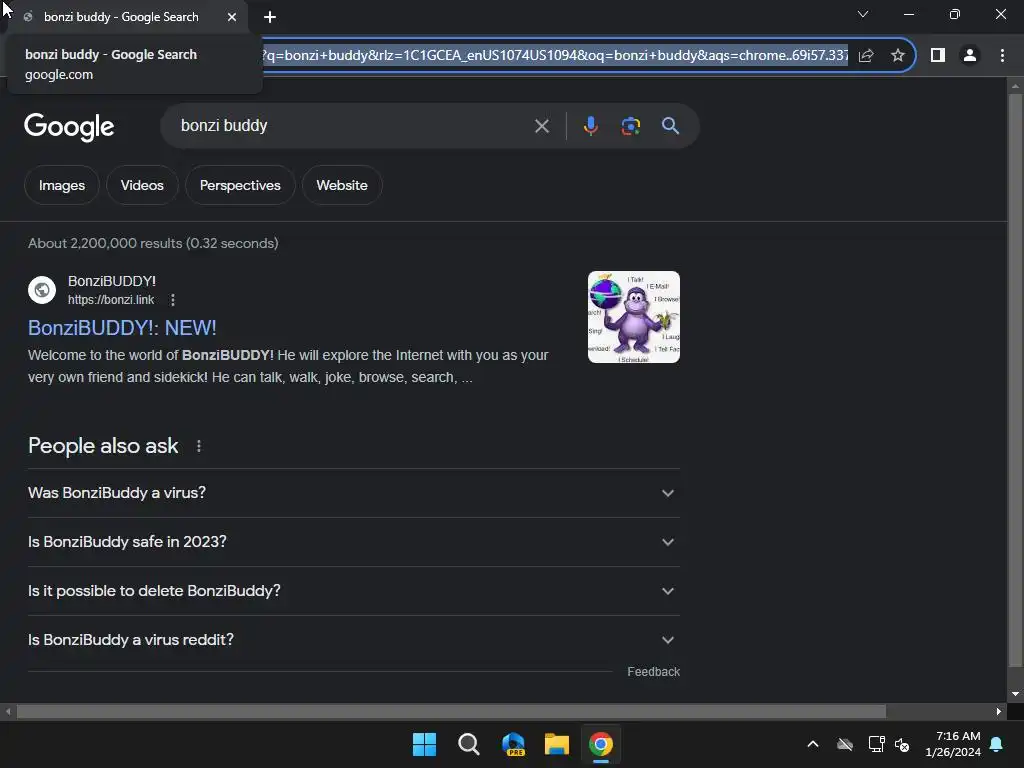
Task: Expand 'Is it possible to delete BonziBuddy?'
Action: 354,591
